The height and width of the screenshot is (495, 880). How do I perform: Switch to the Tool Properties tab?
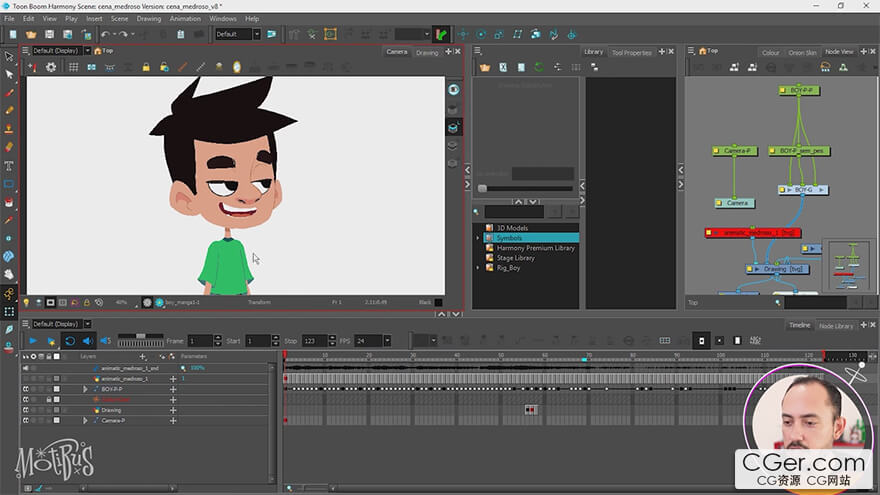(x=632, y=52)
